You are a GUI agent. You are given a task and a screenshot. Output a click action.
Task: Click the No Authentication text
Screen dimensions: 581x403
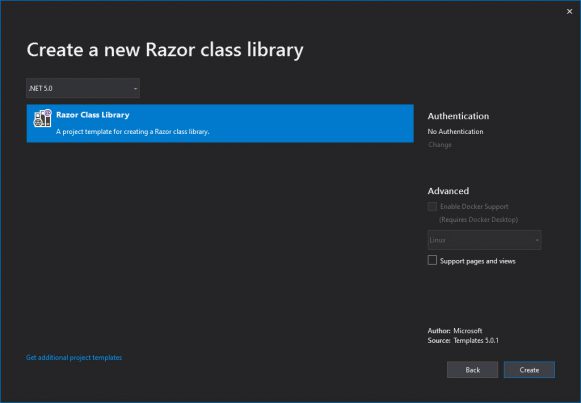(x=455, y=131)
